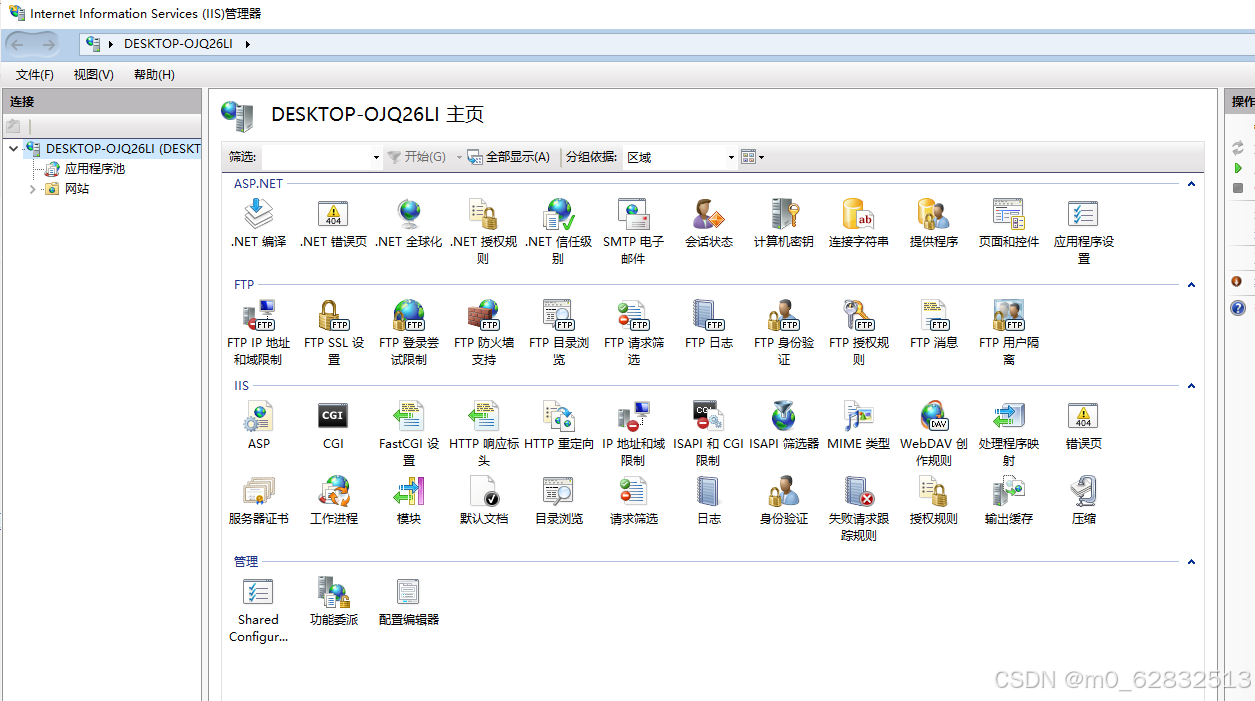Collapse the FTP group section
Viewport: 1255px width, 701px height.
tap(1191, 285)
